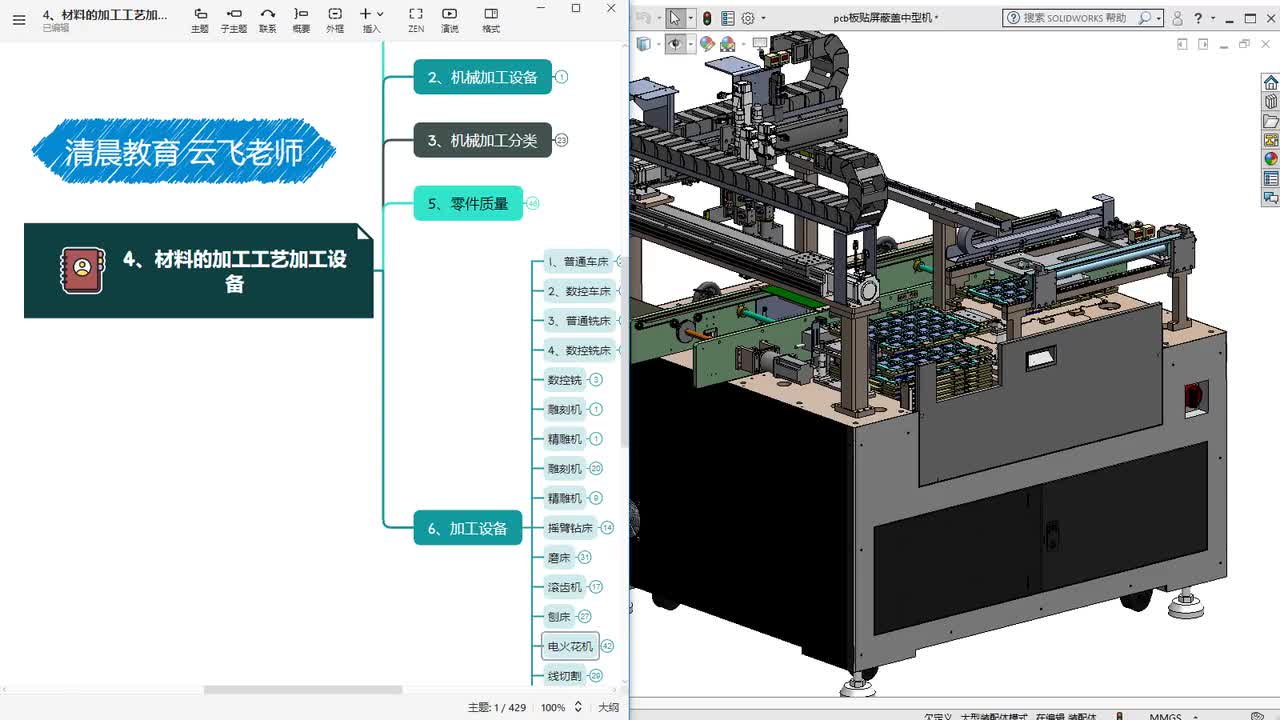
Task: Select the 线切割 subtopic
Action: click(x=564, y=676)
